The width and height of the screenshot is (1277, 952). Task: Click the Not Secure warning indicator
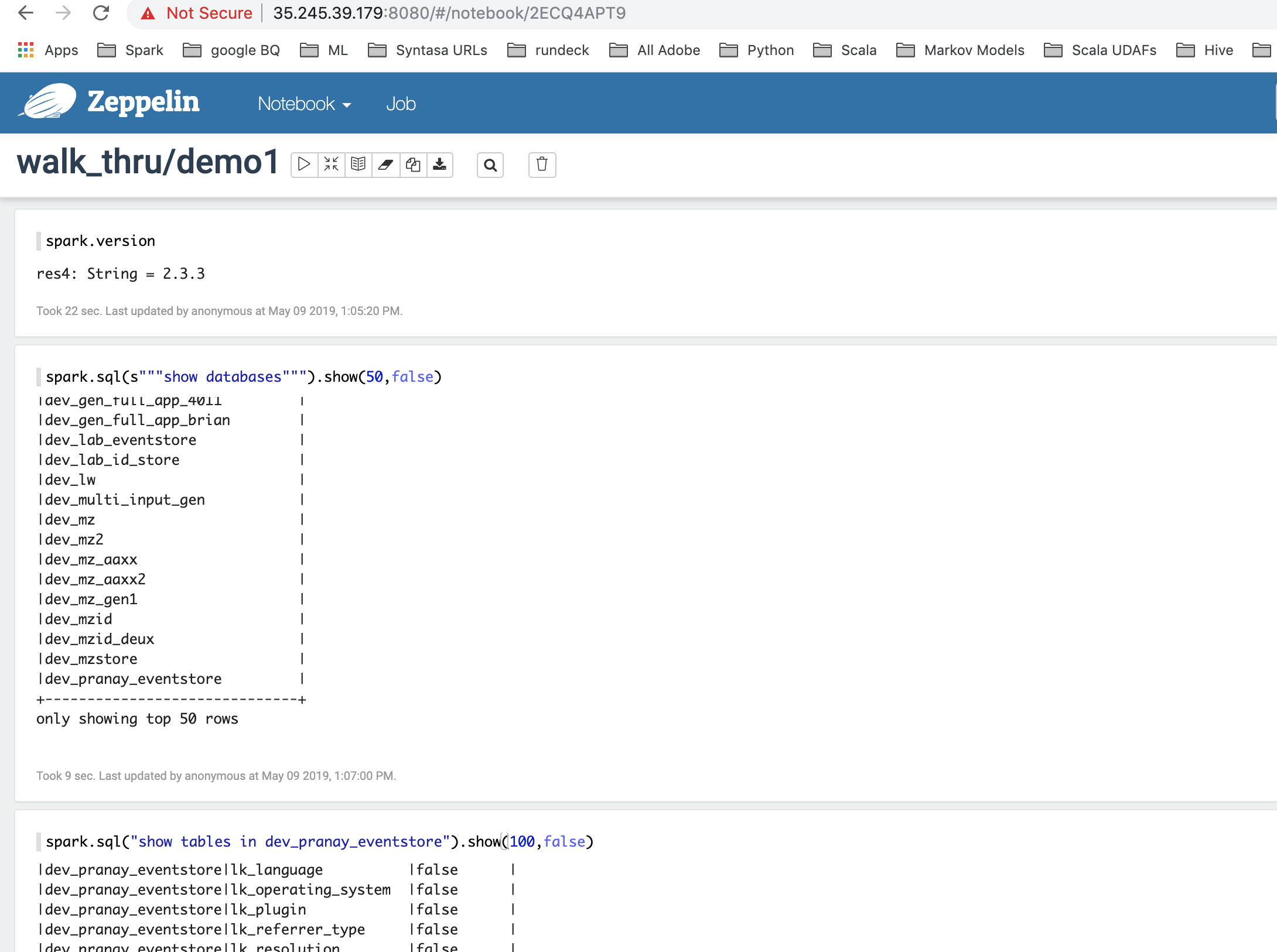197,13
